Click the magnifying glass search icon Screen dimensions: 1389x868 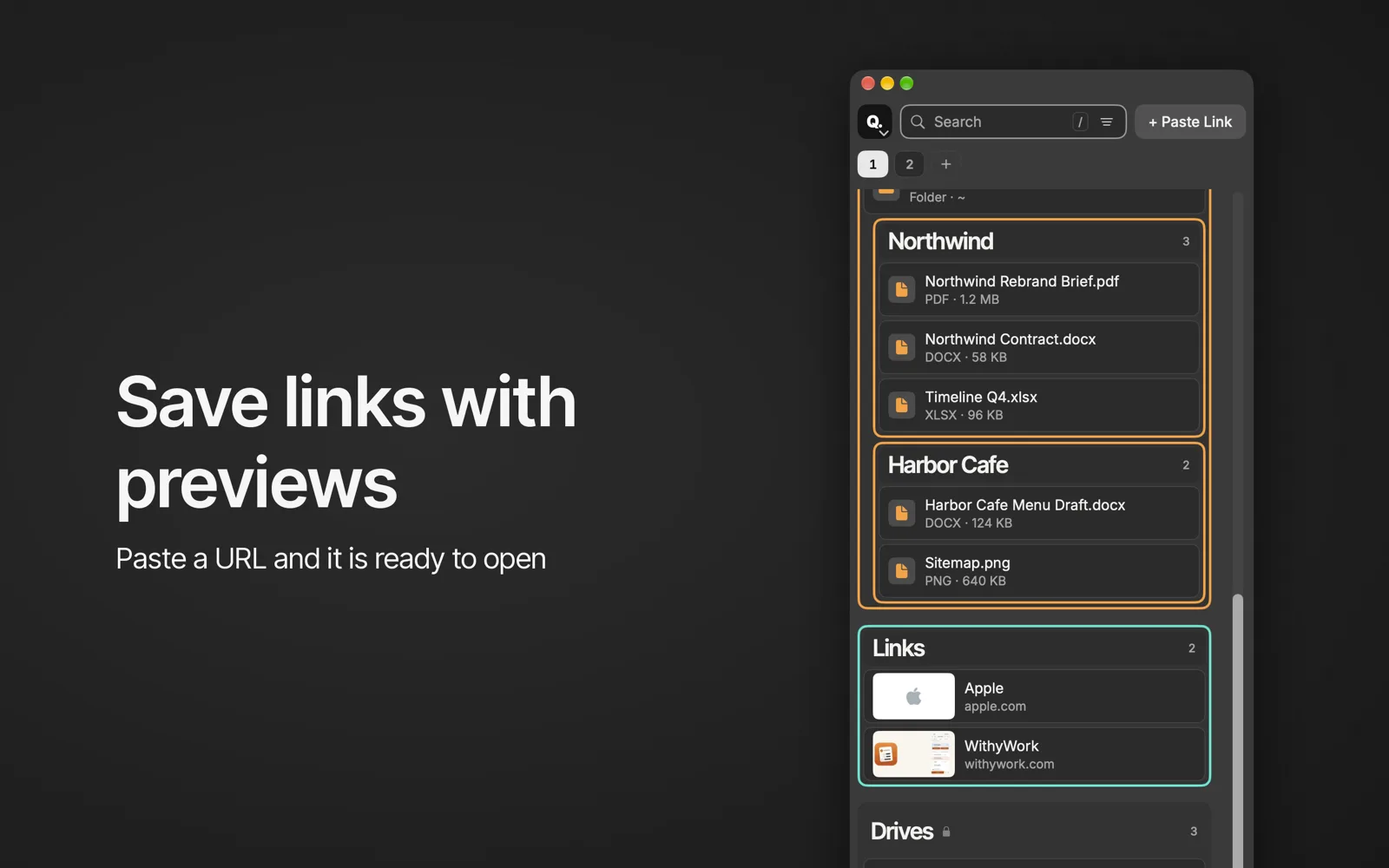pyautogui.click(x=918, y=122)
